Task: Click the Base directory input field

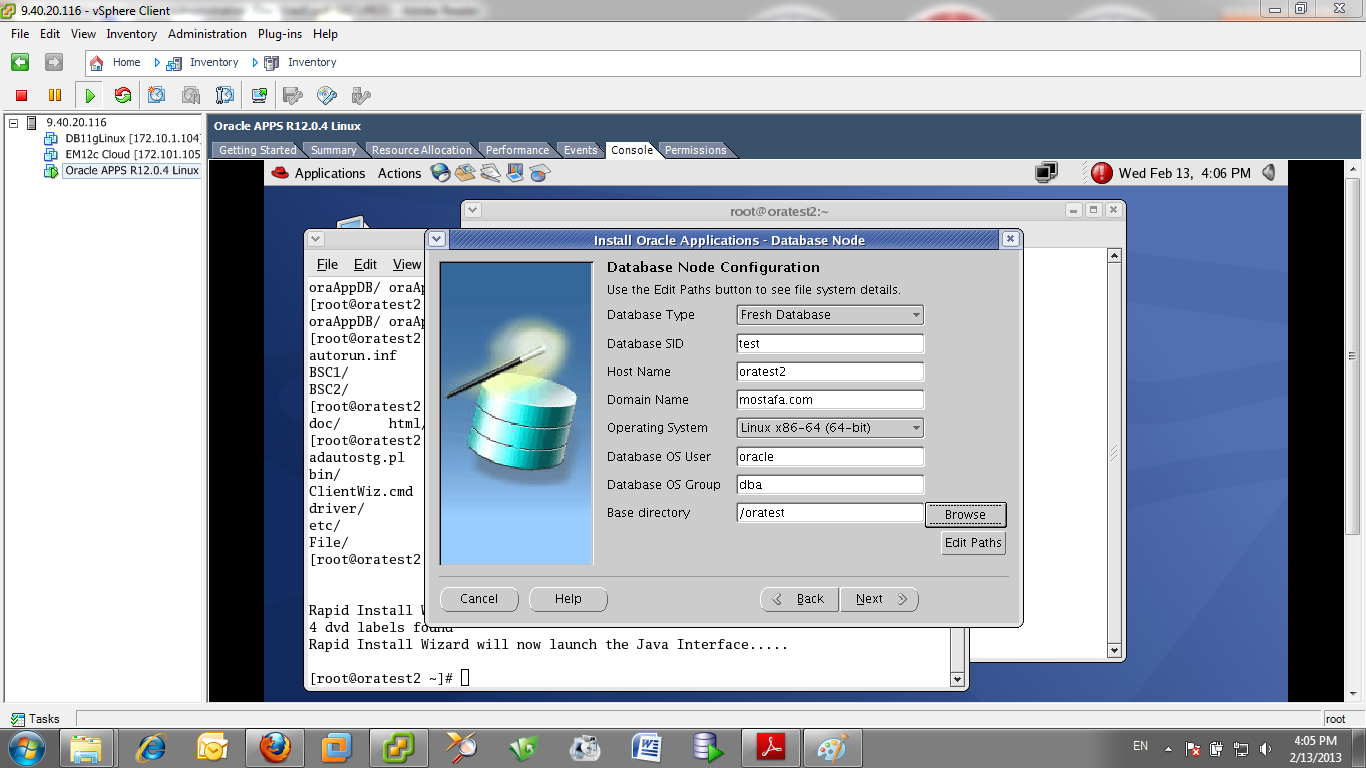Action: click(x=830, y=513)
